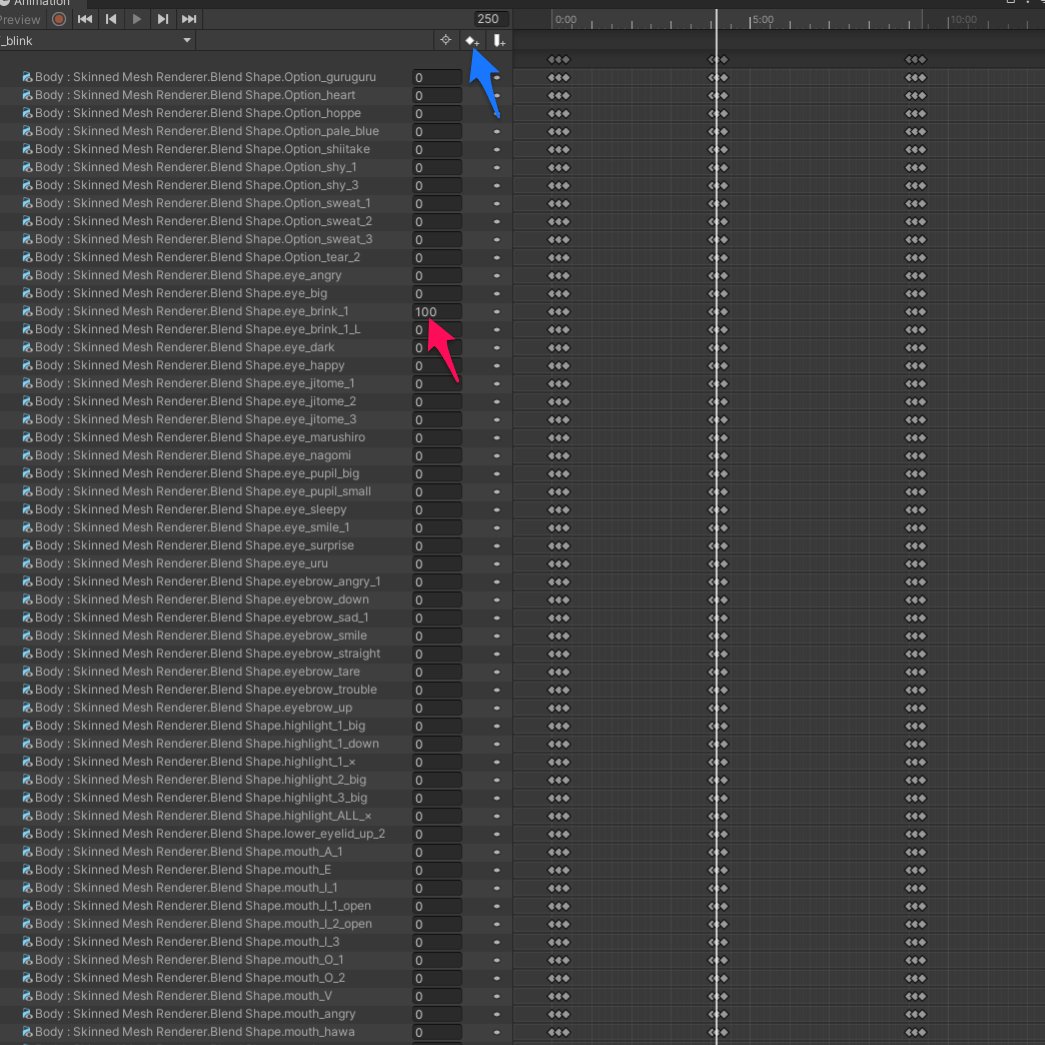Open property menu for eyebrow_up row
The height and width of the screenshot is (1045, 1045).
(497, 708)
